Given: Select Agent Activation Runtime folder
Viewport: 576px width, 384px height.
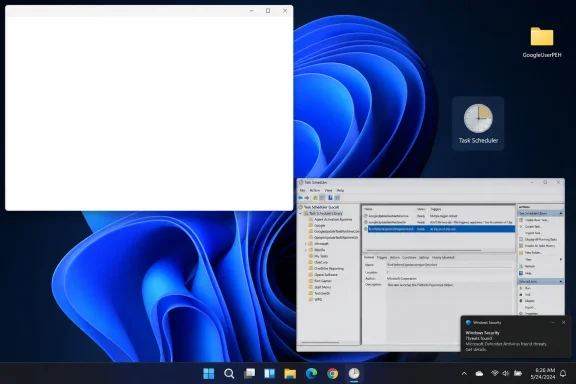Looking at the screenshot, I should (x=330, y=219).
